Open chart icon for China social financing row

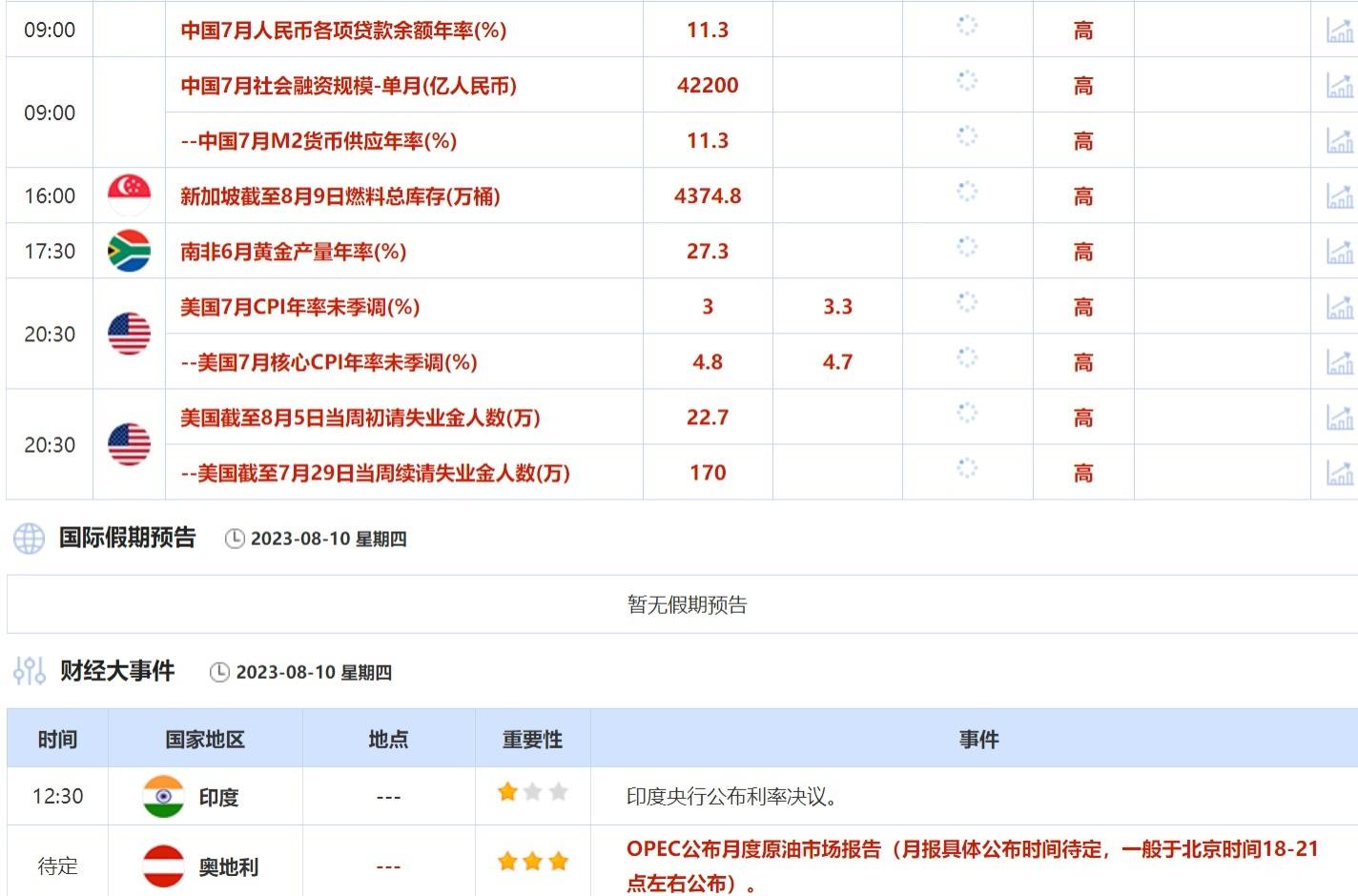(x=1339, y=86)
